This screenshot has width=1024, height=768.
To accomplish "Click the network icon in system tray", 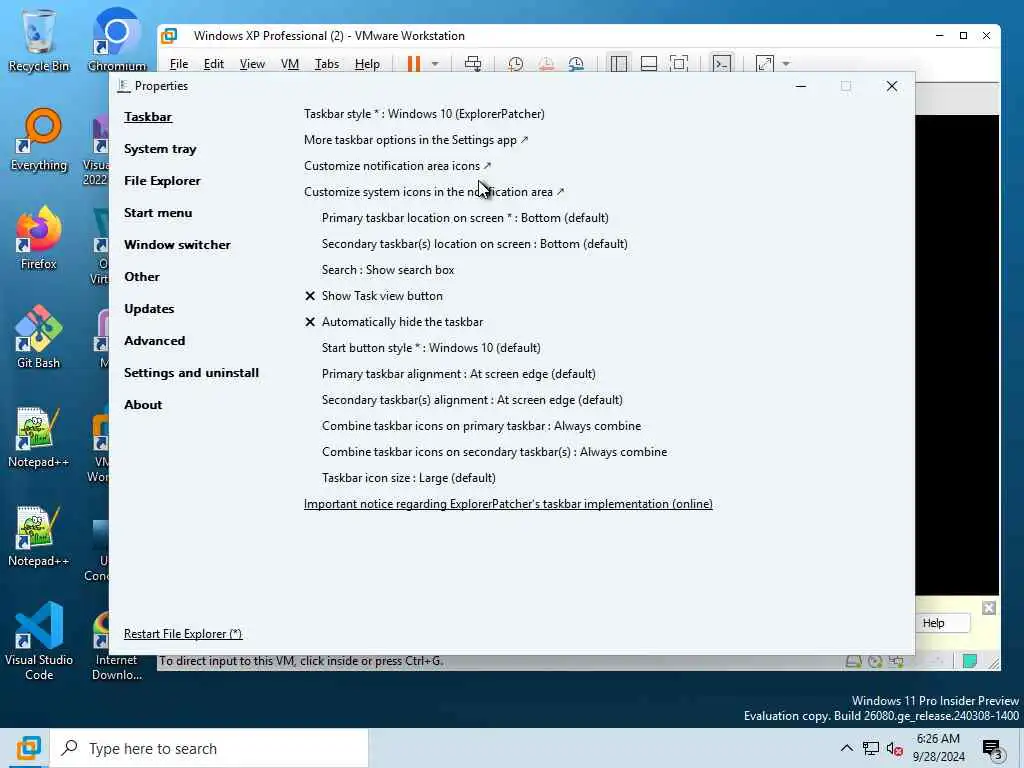I will (871, 748).
